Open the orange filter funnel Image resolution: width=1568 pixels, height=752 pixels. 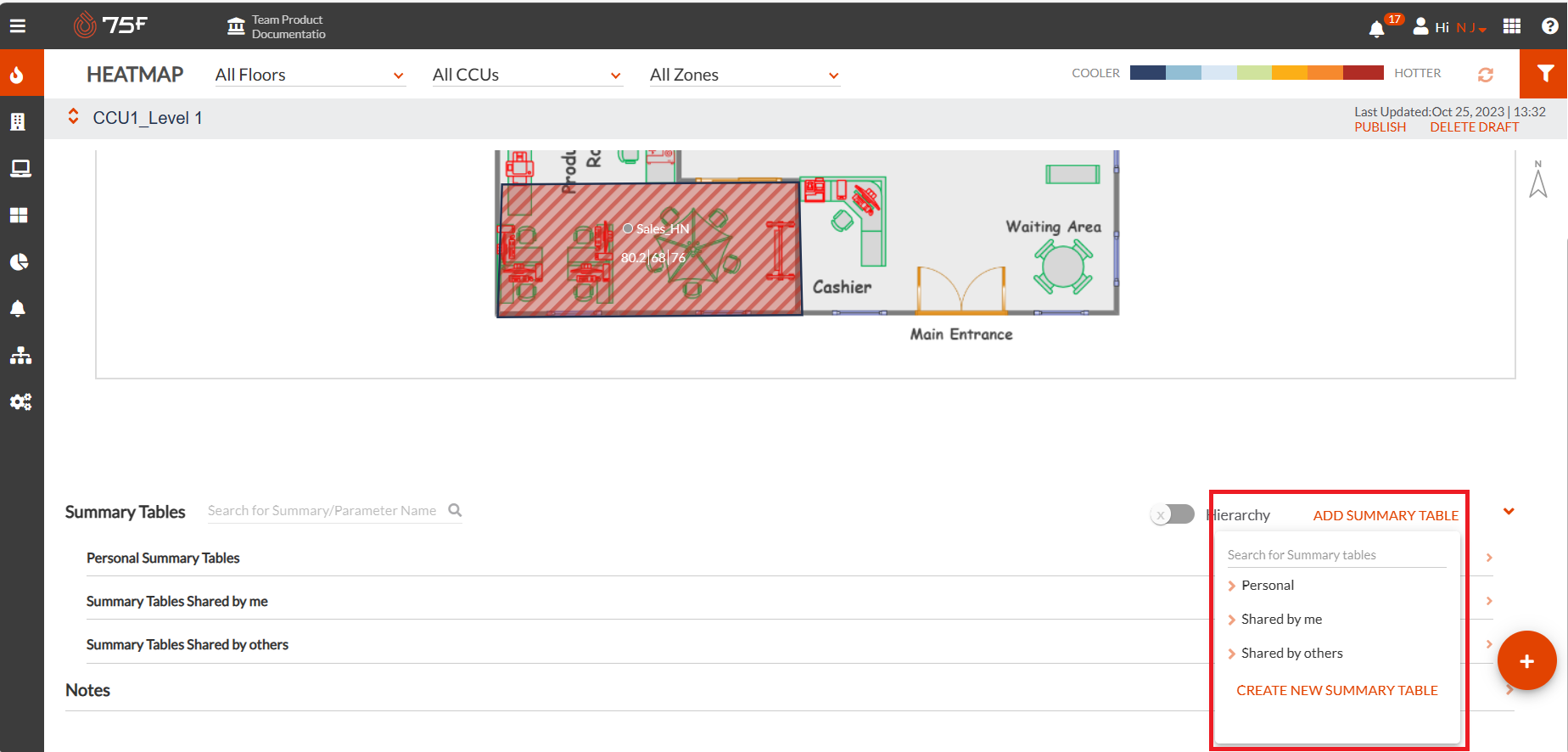tap(1544, 74)
